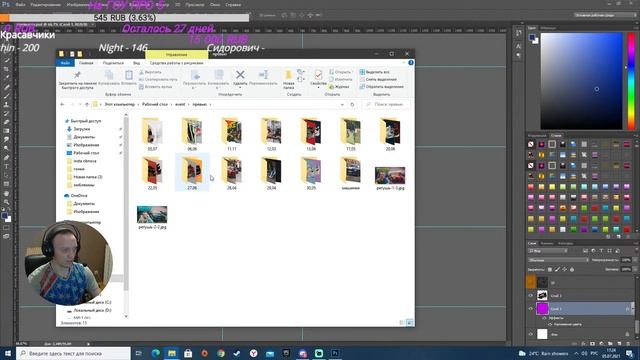
Task: Lock transparent pixels icon in Layers panel
Action: [550, 270]
